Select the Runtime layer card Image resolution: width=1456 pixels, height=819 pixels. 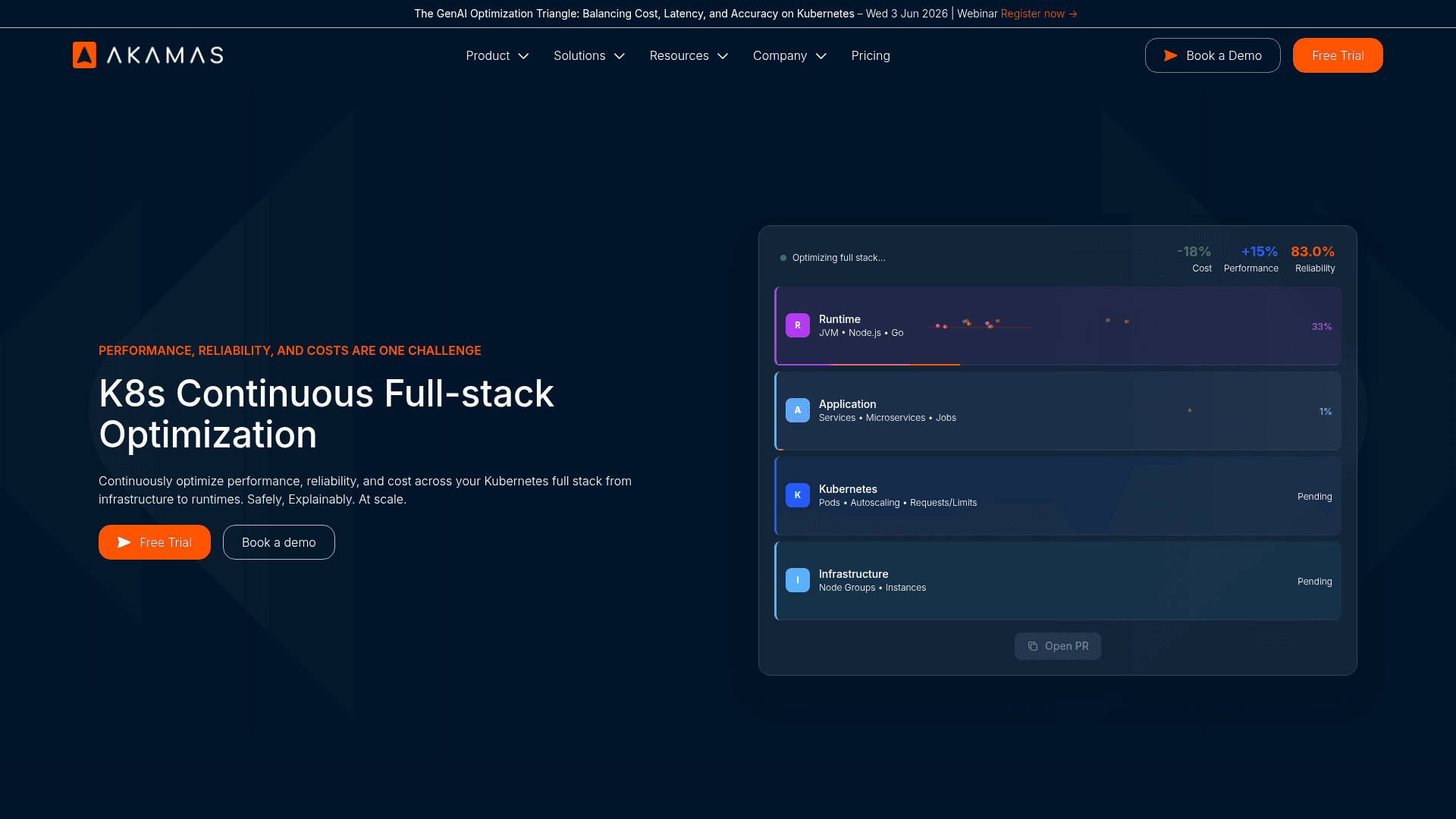[x=1058, y=326]
